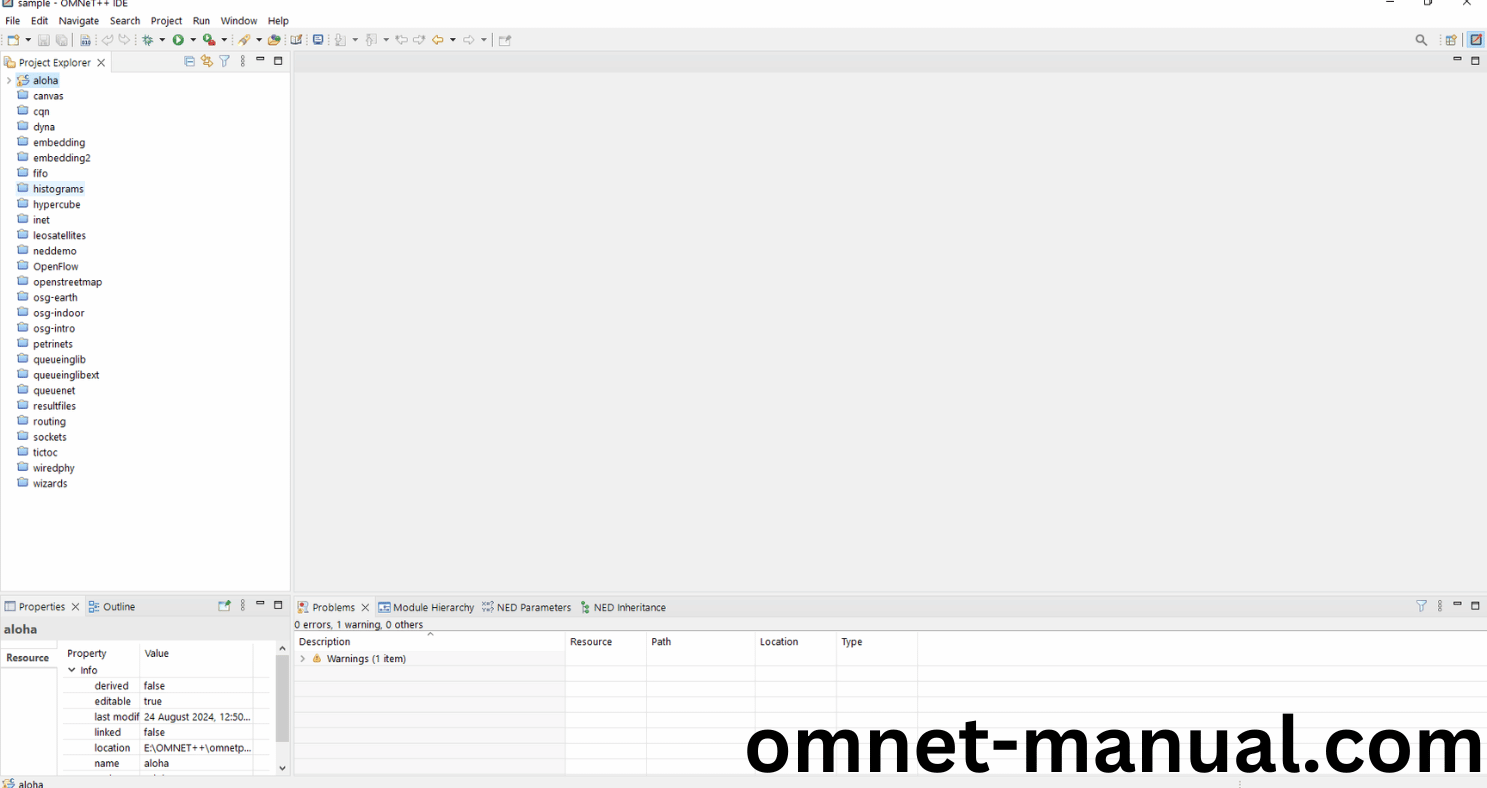This screenshot has height=788, width=1487.
Task: Click the Properties panel vertical scrollbar
Action: point(282,700)
